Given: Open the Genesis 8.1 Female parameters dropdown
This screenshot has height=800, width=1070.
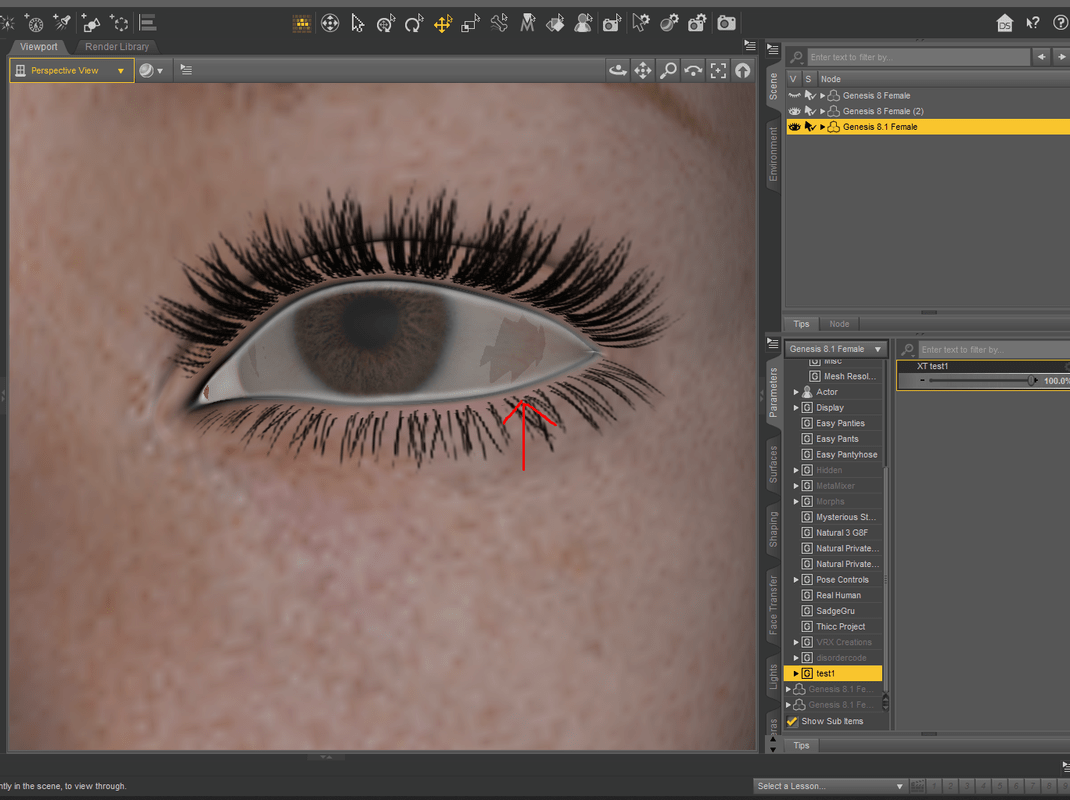Looking at the screenshot, I should coord(836,349).
